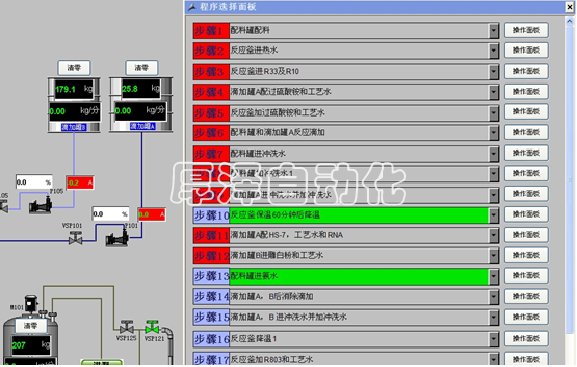Screen dimensions: 577x367
Task: Select the 步骤14 row entry
Action: (360, 297)
